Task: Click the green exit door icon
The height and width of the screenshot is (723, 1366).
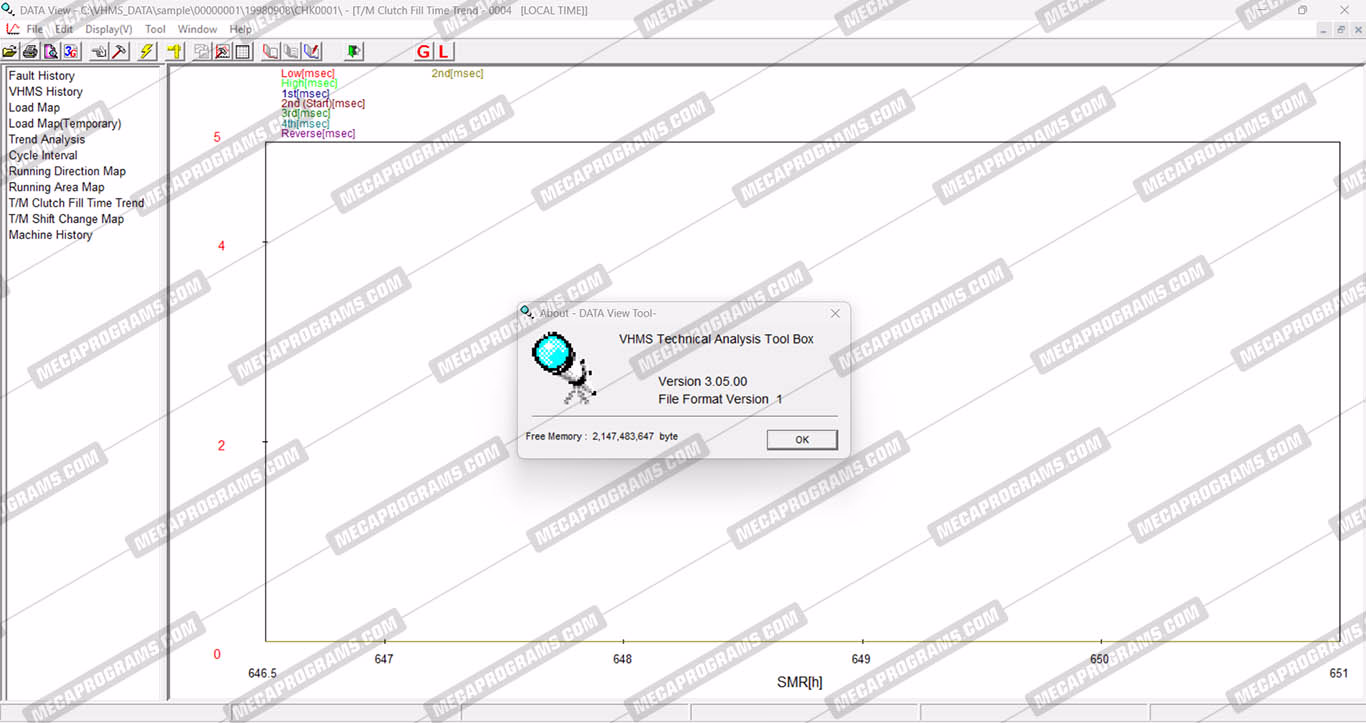Action: [x=353, y=52]
